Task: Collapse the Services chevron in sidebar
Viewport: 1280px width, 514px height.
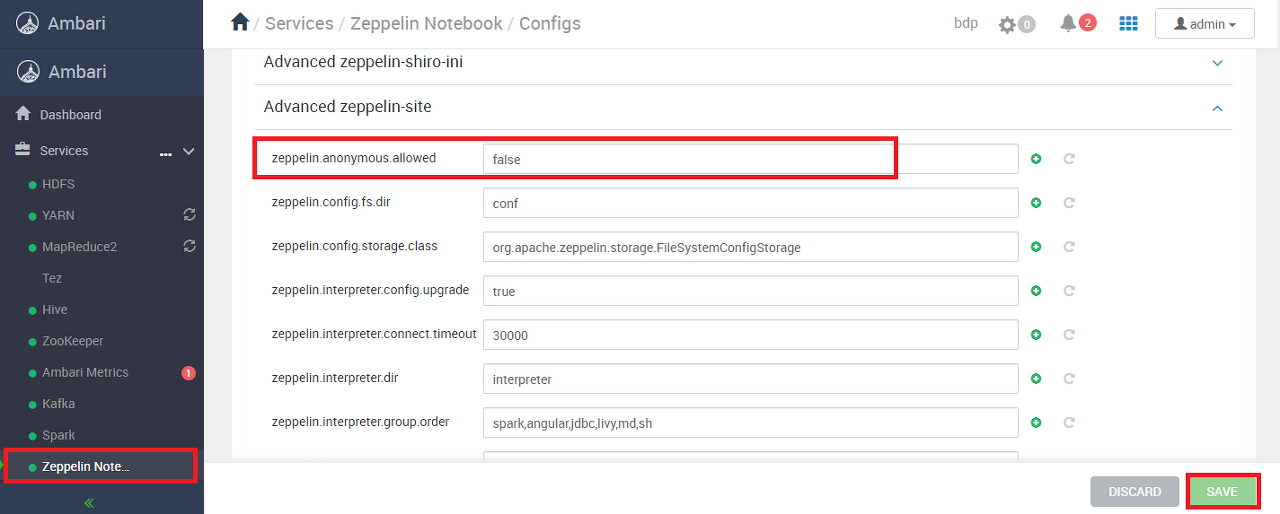Action: click(x=189, y=151)
